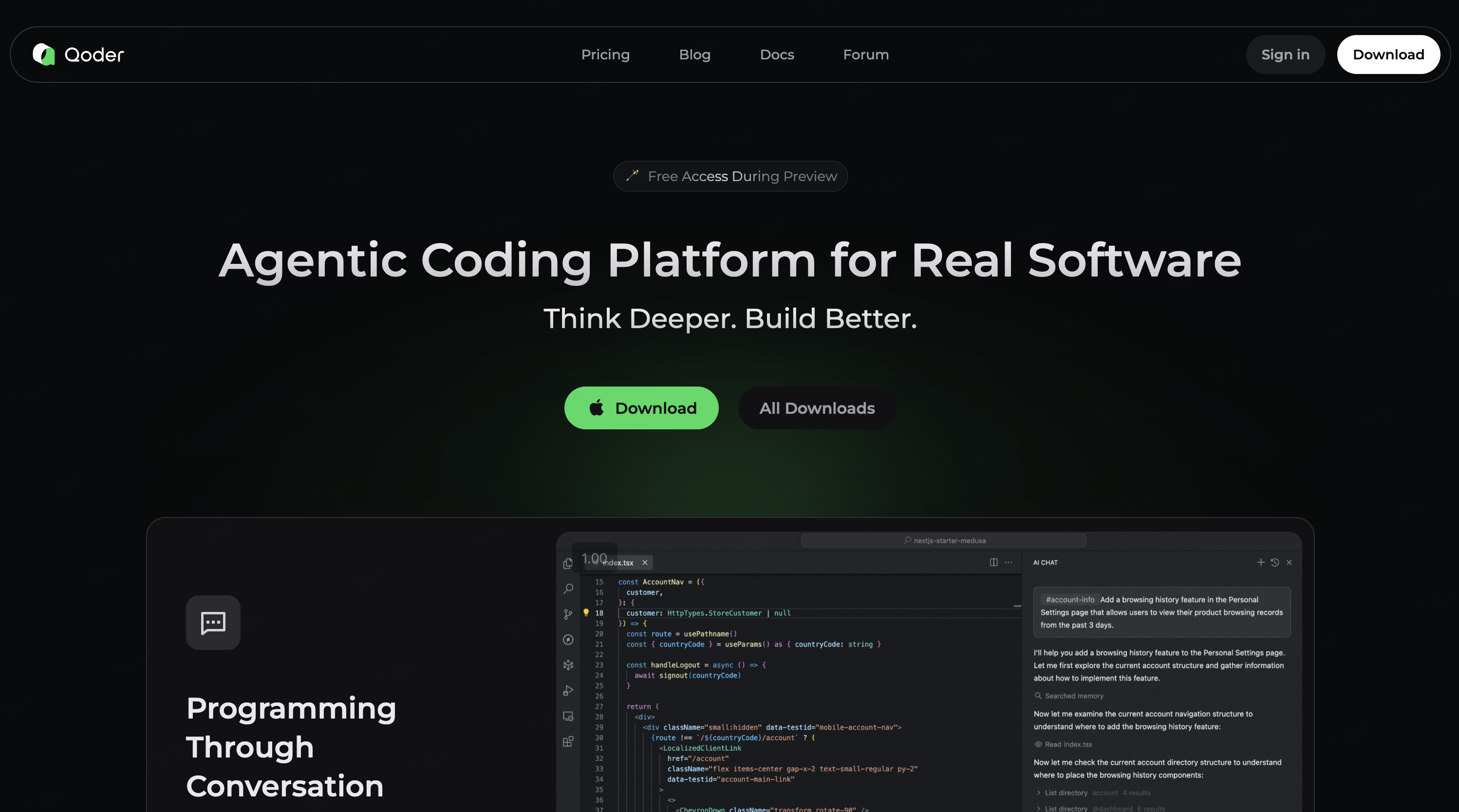
Task: Click the Search magnifier icon in sidebar
Action: (568, 589)
